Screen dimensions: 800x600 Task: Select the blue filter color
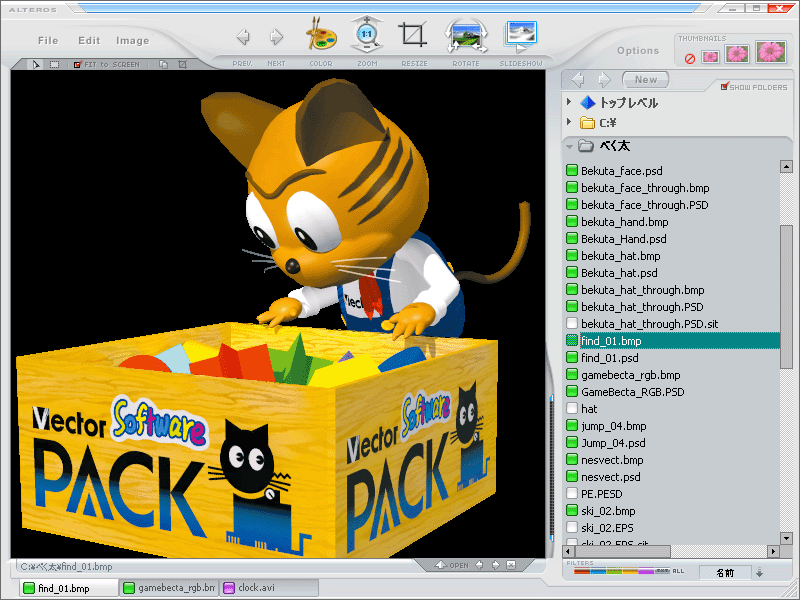[x=598, y=571]
